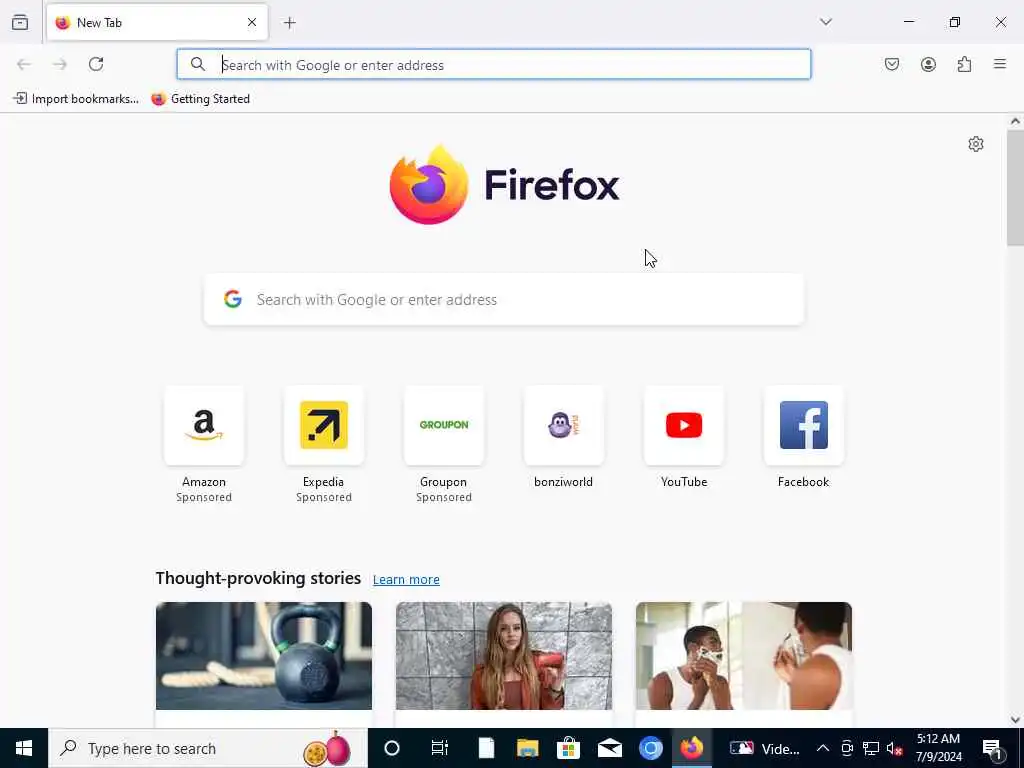This screenshot has width=1024, height=768.
Task: Open the Getting Started bookmark
Action: click(200, 99)
